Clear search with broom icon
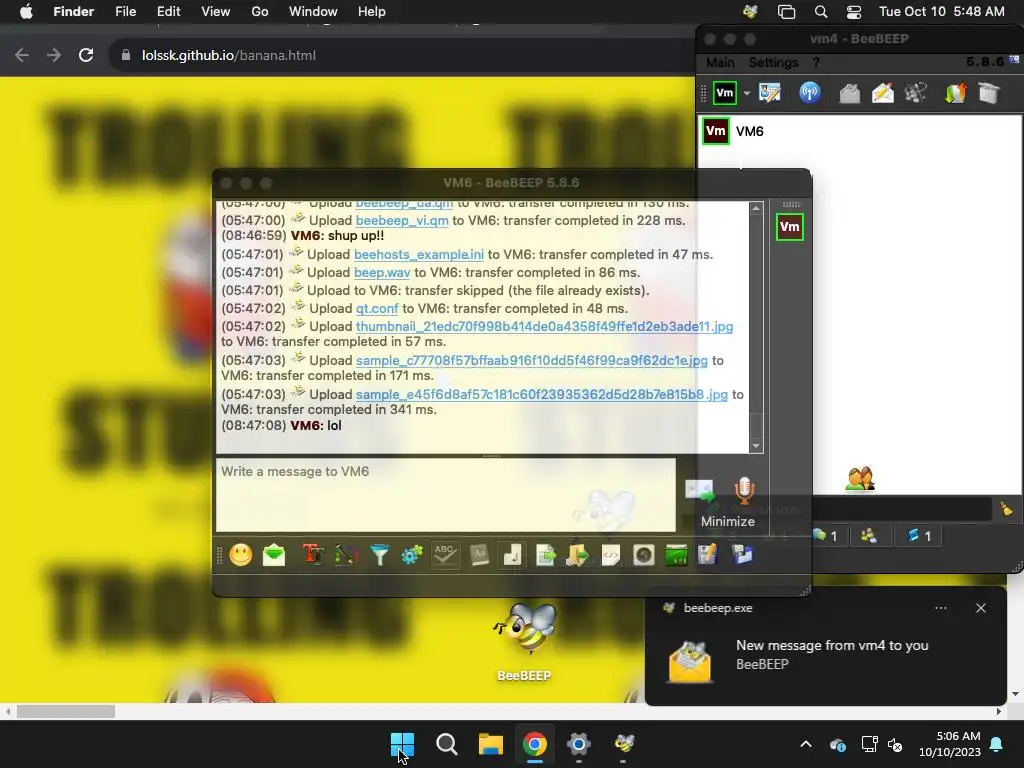Screen dimensions: 1024x768 (x=1006, y=509)
